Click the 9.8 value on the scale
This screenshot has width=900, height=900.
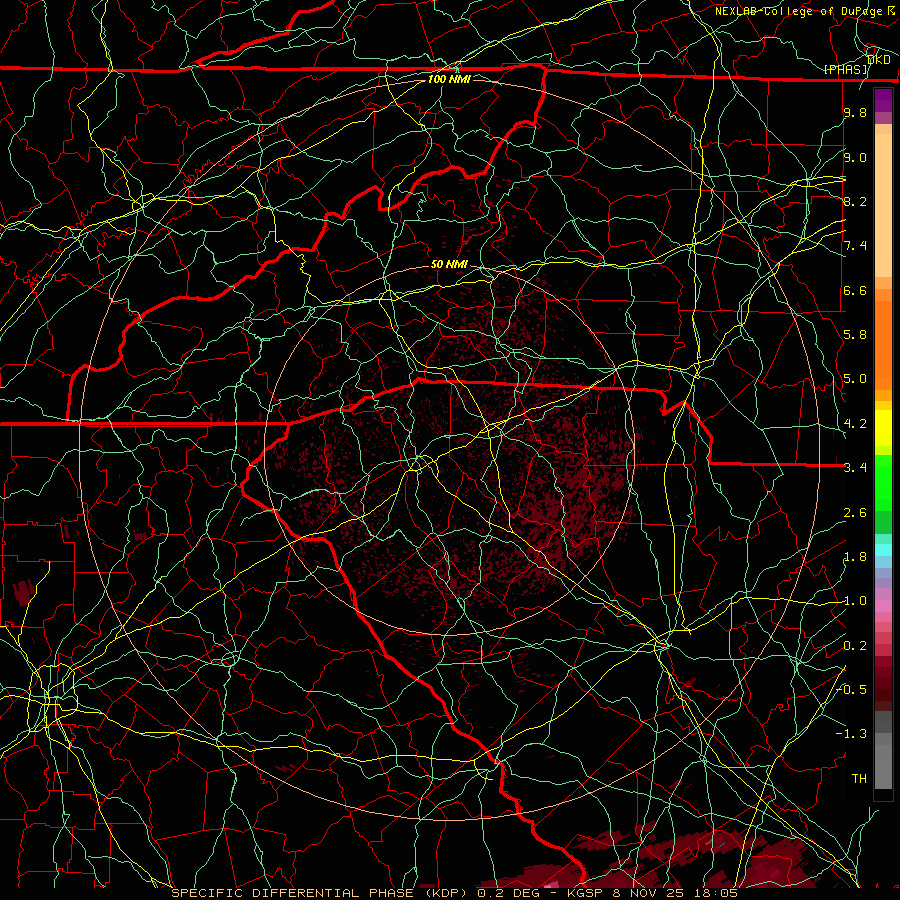855,113
